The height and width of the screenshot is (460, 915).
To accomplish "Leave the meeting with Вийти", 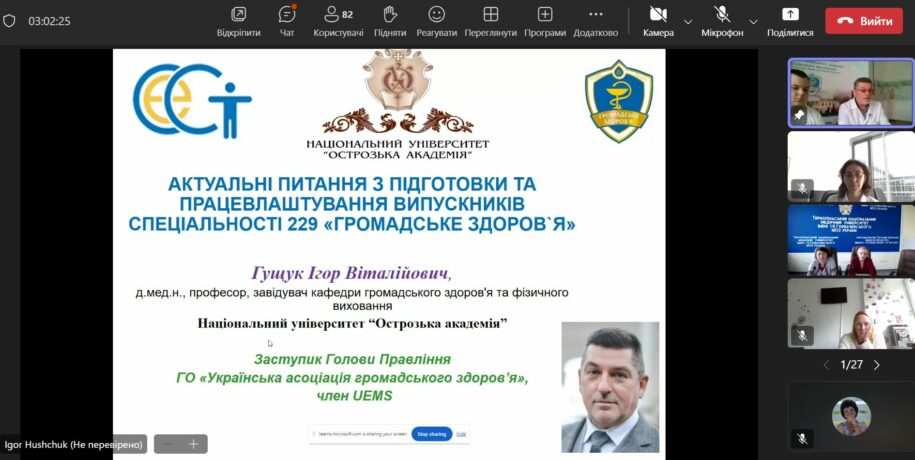I will pos(863,21).
